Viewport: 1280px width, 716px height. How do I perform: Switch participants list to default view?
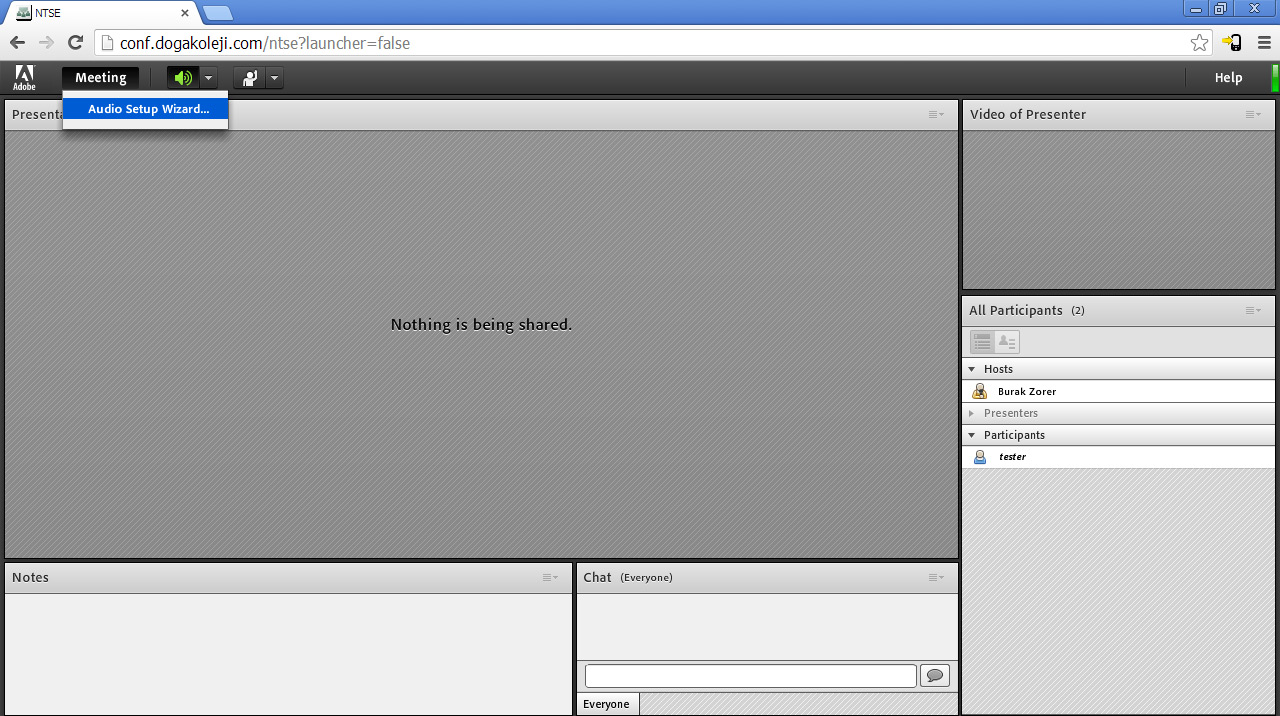tap(982, 342)
